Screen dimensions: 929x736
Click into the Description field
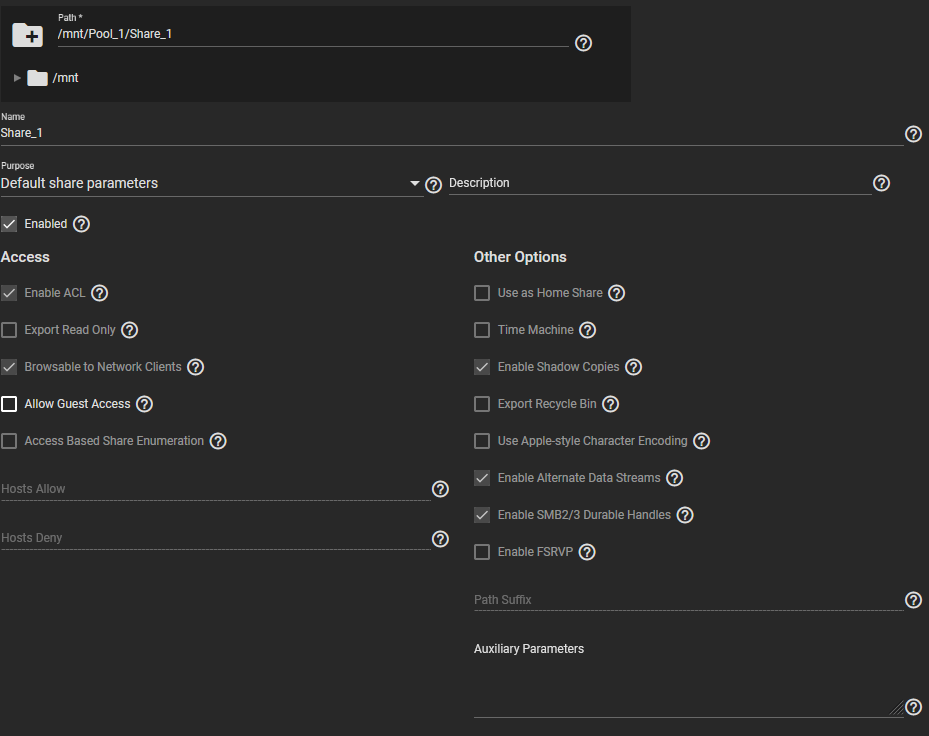point(660,183)
